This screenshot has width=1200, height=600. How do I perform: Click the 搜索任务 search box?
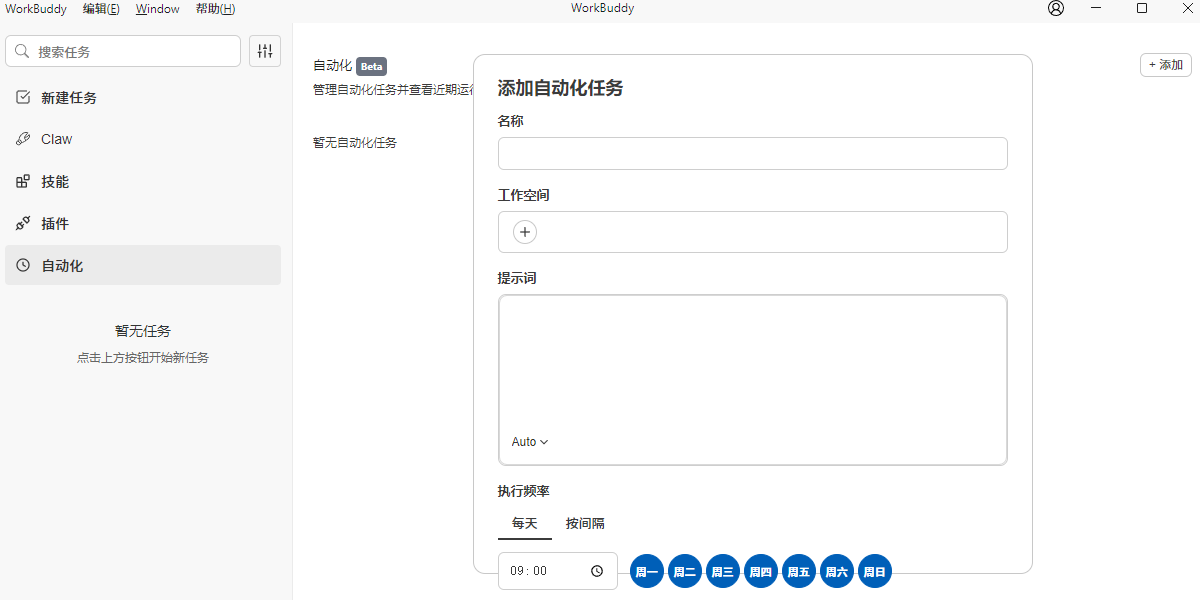coord(123,51)
